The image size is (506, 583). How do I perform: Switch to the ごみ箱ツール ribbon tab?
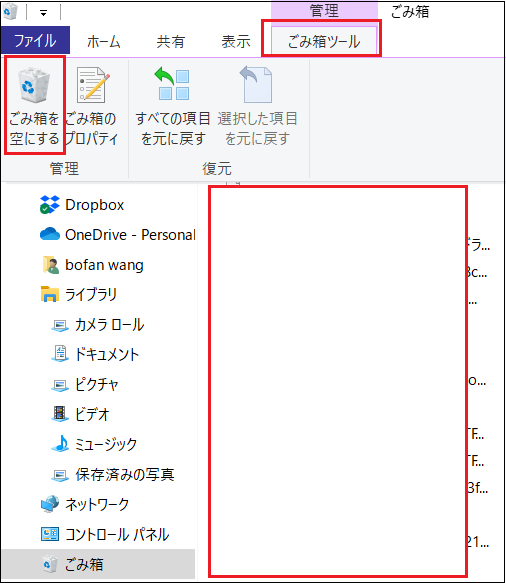(x=324, y=41)
